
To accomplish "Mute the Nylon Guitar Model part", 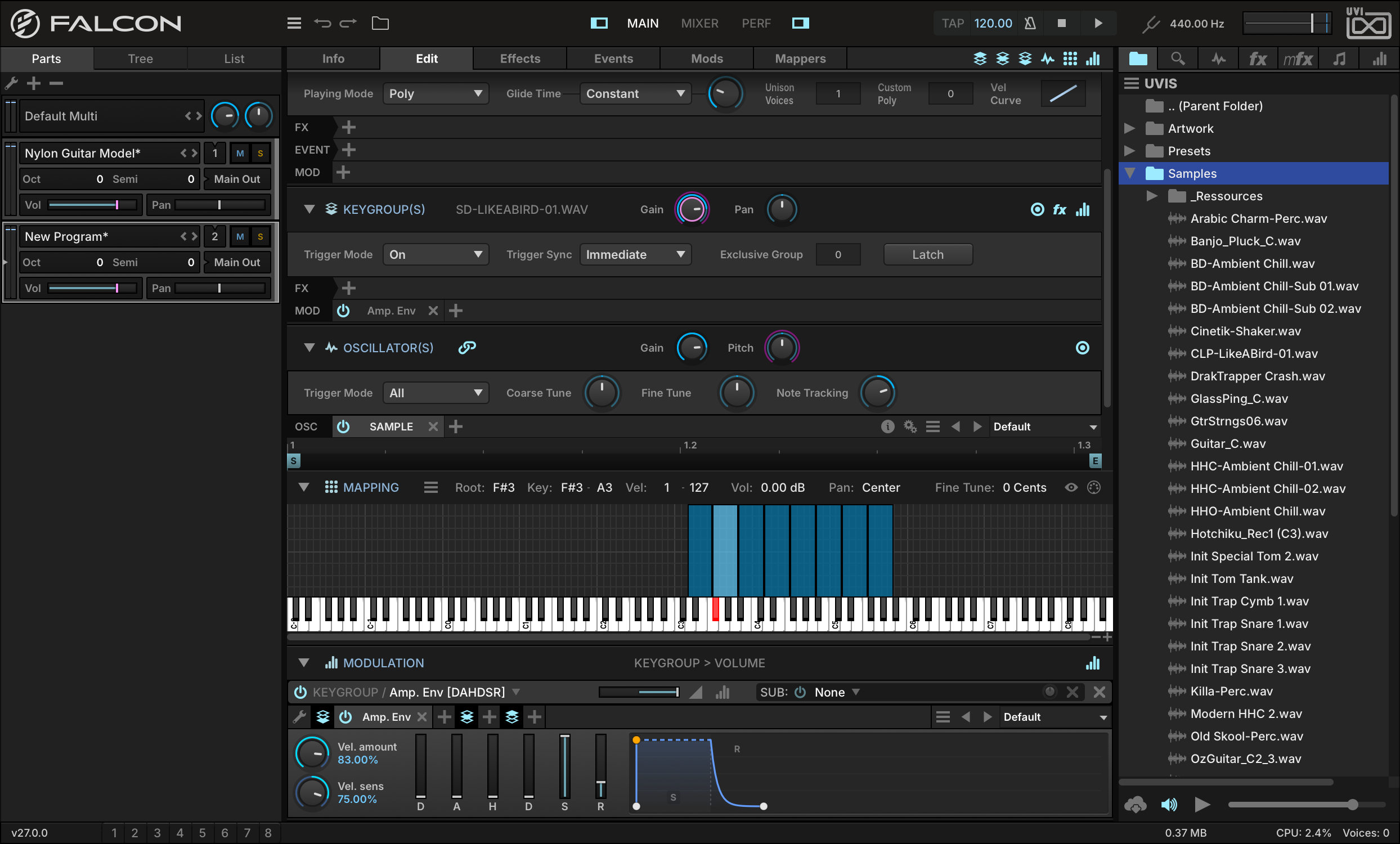I will [x=240, y=154].
